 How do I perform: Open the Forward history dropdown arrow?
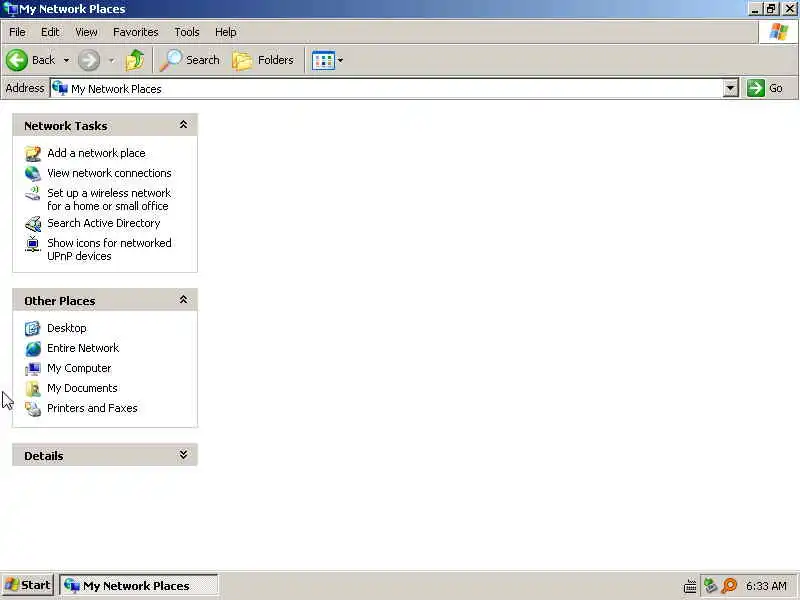111,60
